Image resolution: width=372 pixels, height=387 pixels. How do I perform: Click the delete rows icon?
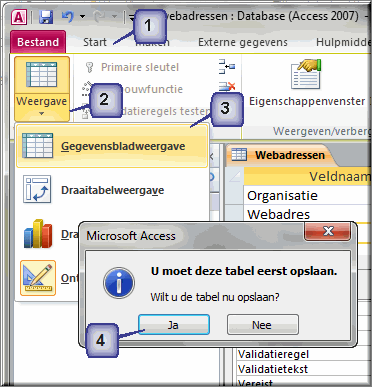tap(227, 87)
